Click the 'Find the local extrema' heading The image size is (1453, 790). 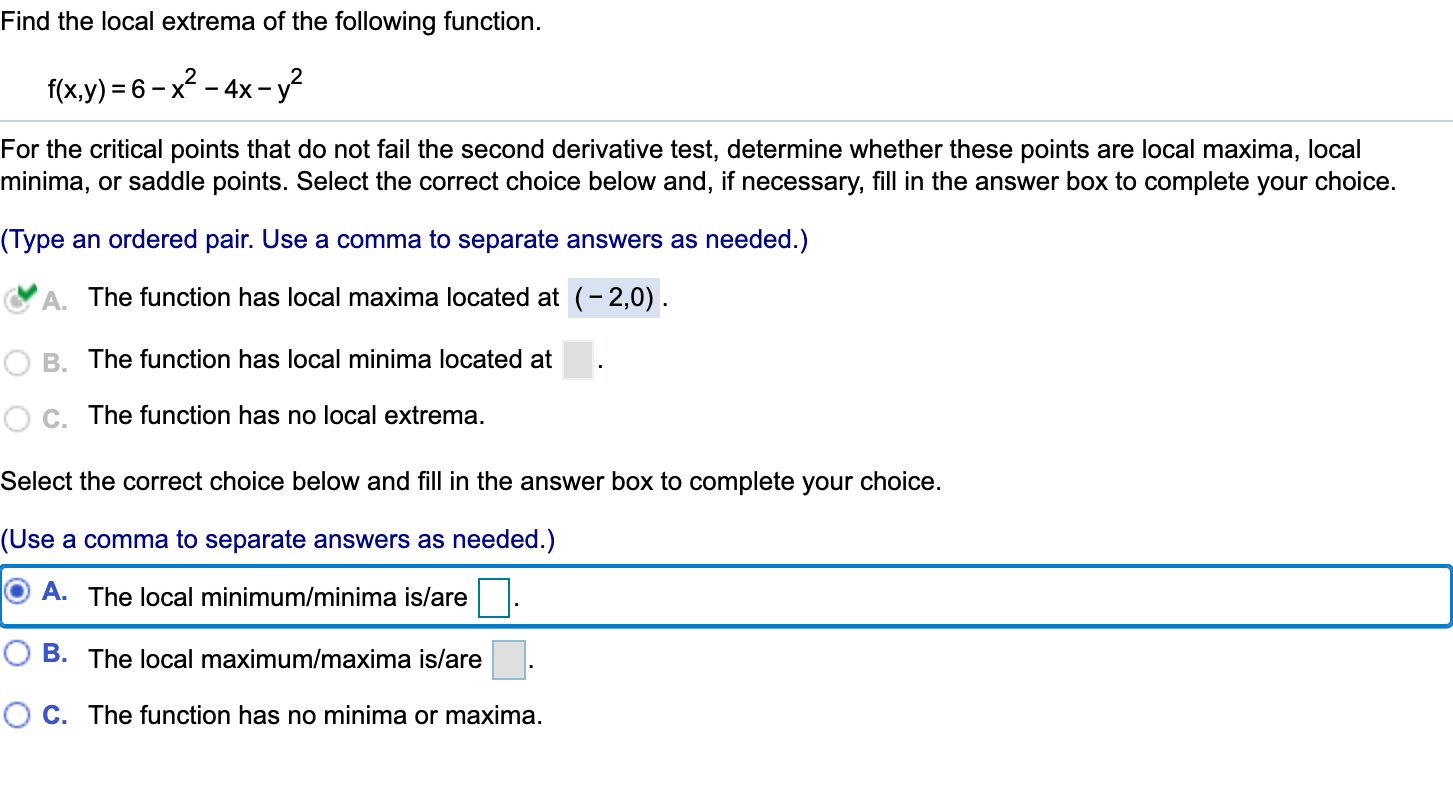[x=270, y=21]
